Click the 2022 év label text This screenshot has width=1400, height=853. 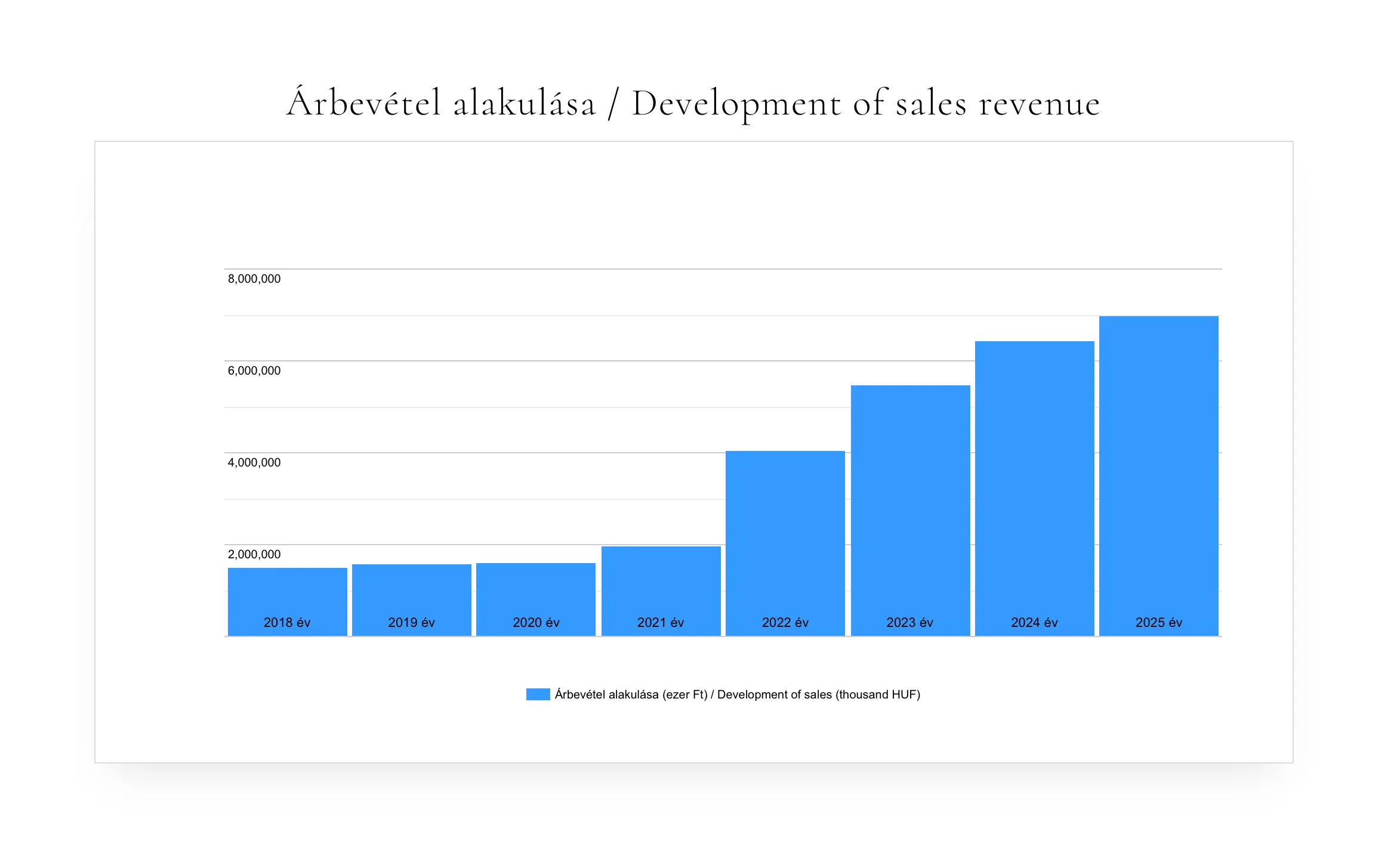[785, 622]
